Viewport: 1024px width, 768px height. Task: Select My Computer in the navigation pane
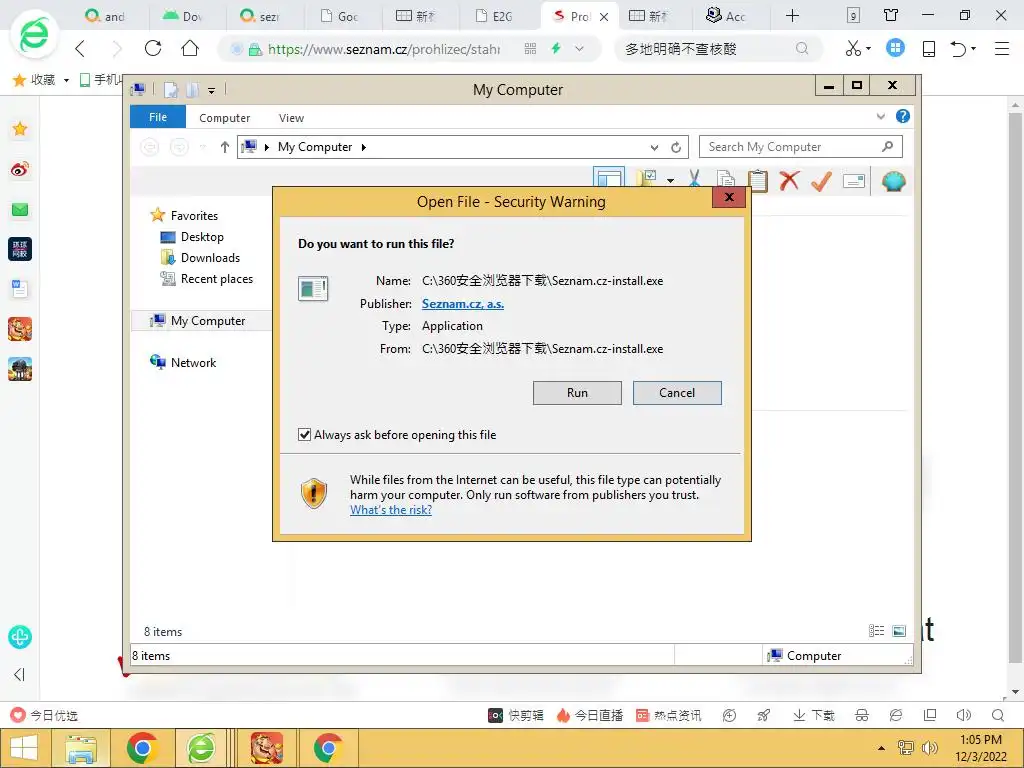208,321
